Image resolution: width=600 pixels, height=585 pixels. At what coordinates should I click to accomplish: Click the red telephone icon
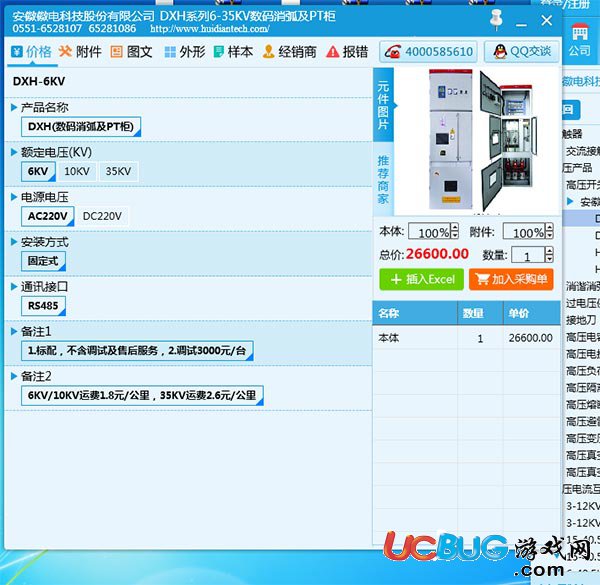[392, 52]
